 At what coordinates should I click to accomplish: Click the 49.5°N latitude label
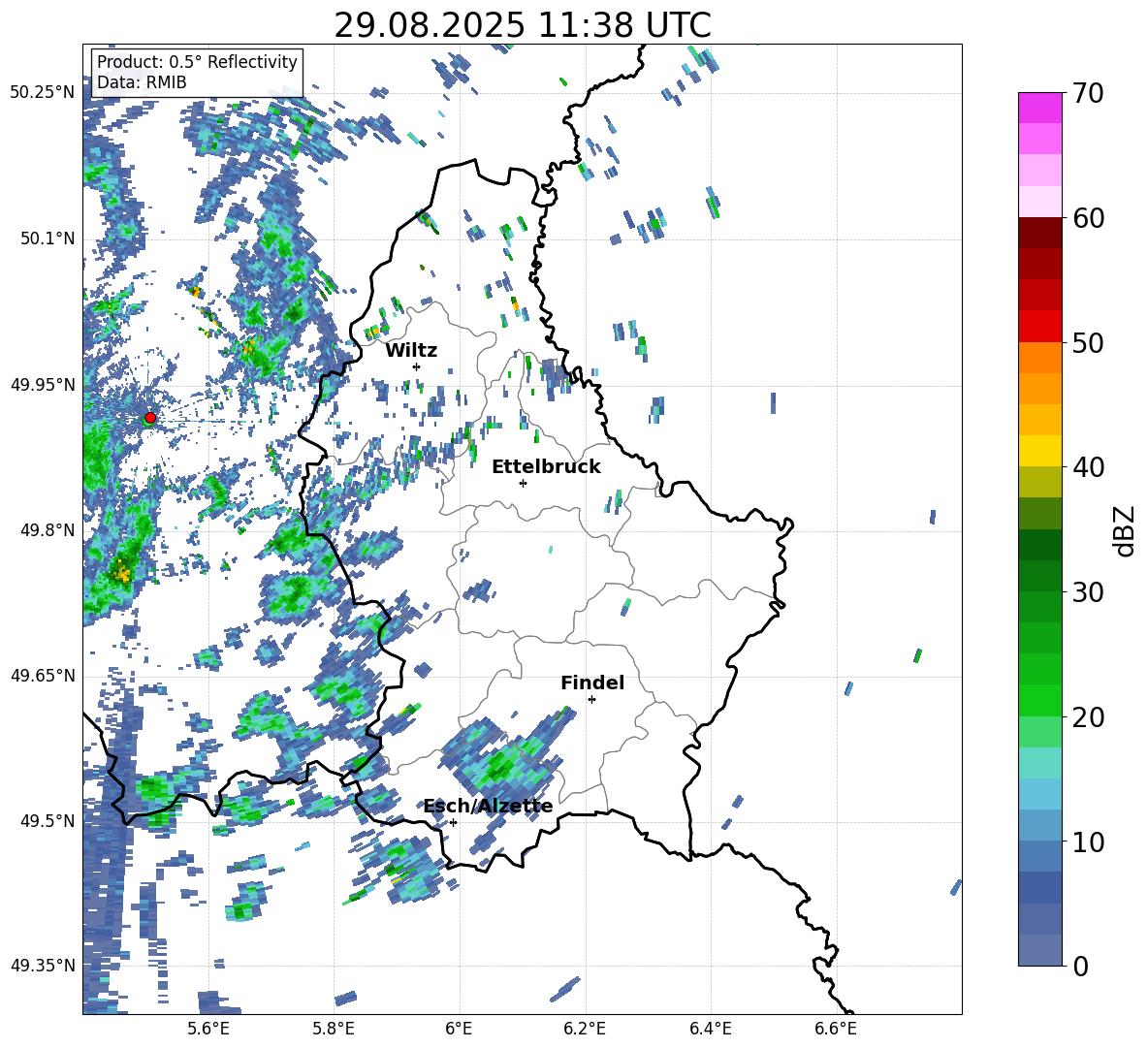pos(48,820)
